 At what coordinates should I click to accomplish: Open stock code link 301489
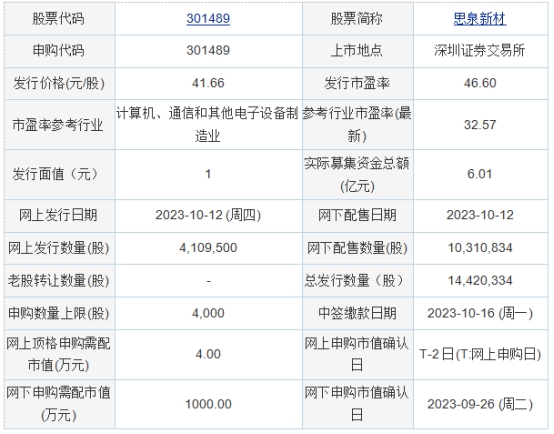coord(208,19)
